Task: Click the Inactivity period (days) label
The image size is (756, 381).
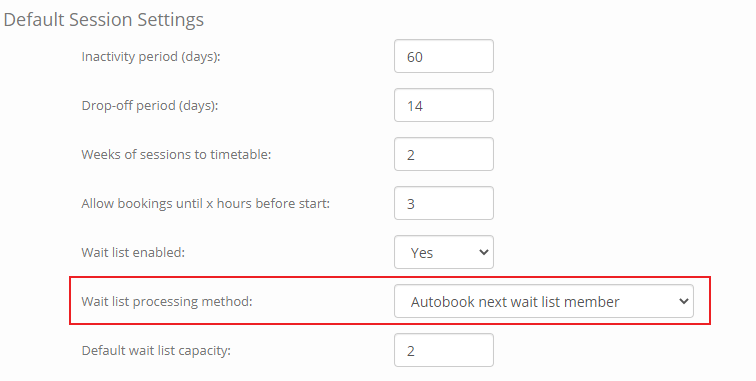Action: (151, 57)
